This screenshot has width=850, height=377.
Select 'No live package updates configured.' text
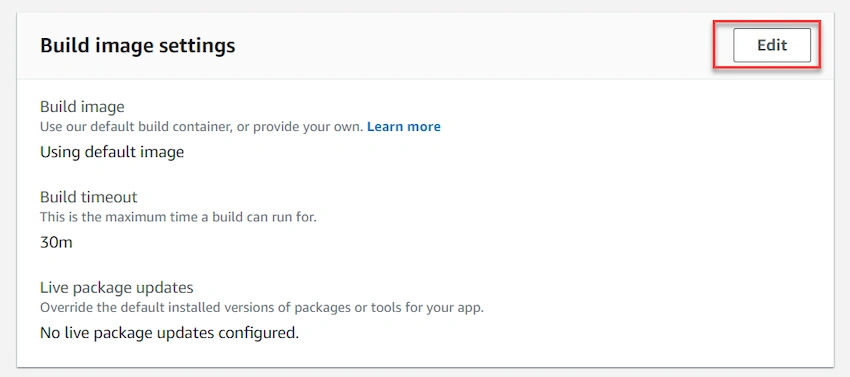pos(170,332)
